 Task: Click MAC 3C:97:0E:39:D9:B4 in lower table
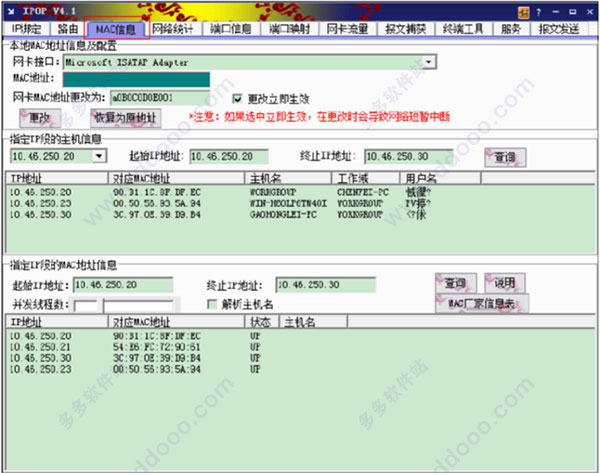coord(157,358)
